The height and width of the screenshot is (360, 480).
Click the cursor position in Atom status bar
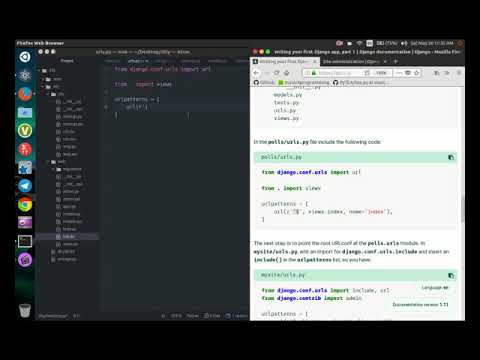77,316
